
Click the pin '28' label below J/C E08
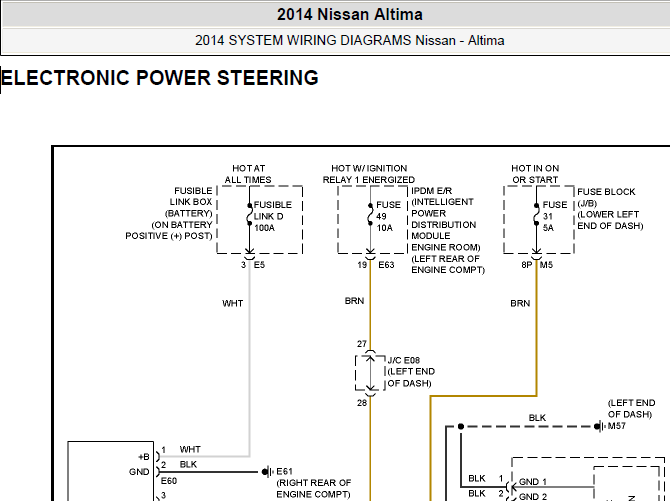pos(362,403)
